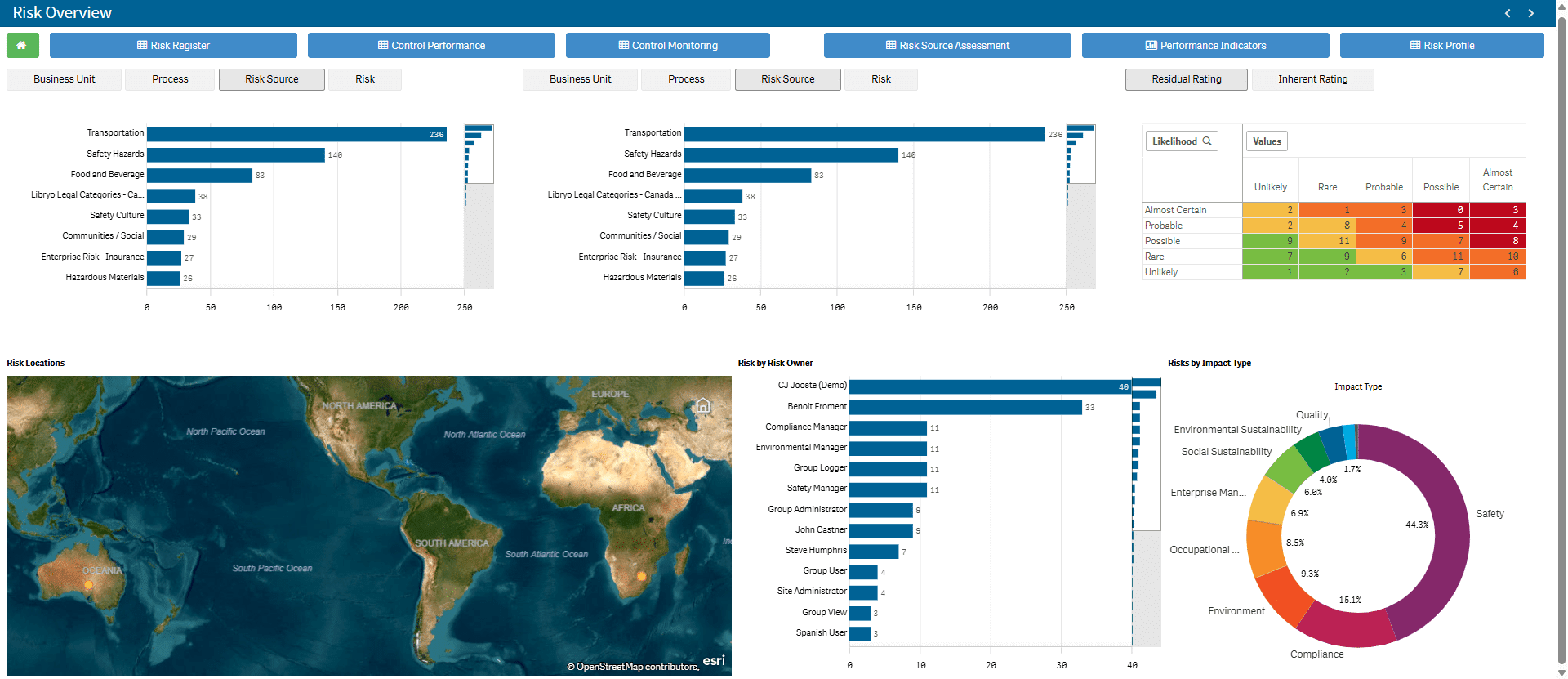Screen dimensions: 1568x679
Task: Click the OpenStreetMap contributors link
Action: [x=637, y=667]
